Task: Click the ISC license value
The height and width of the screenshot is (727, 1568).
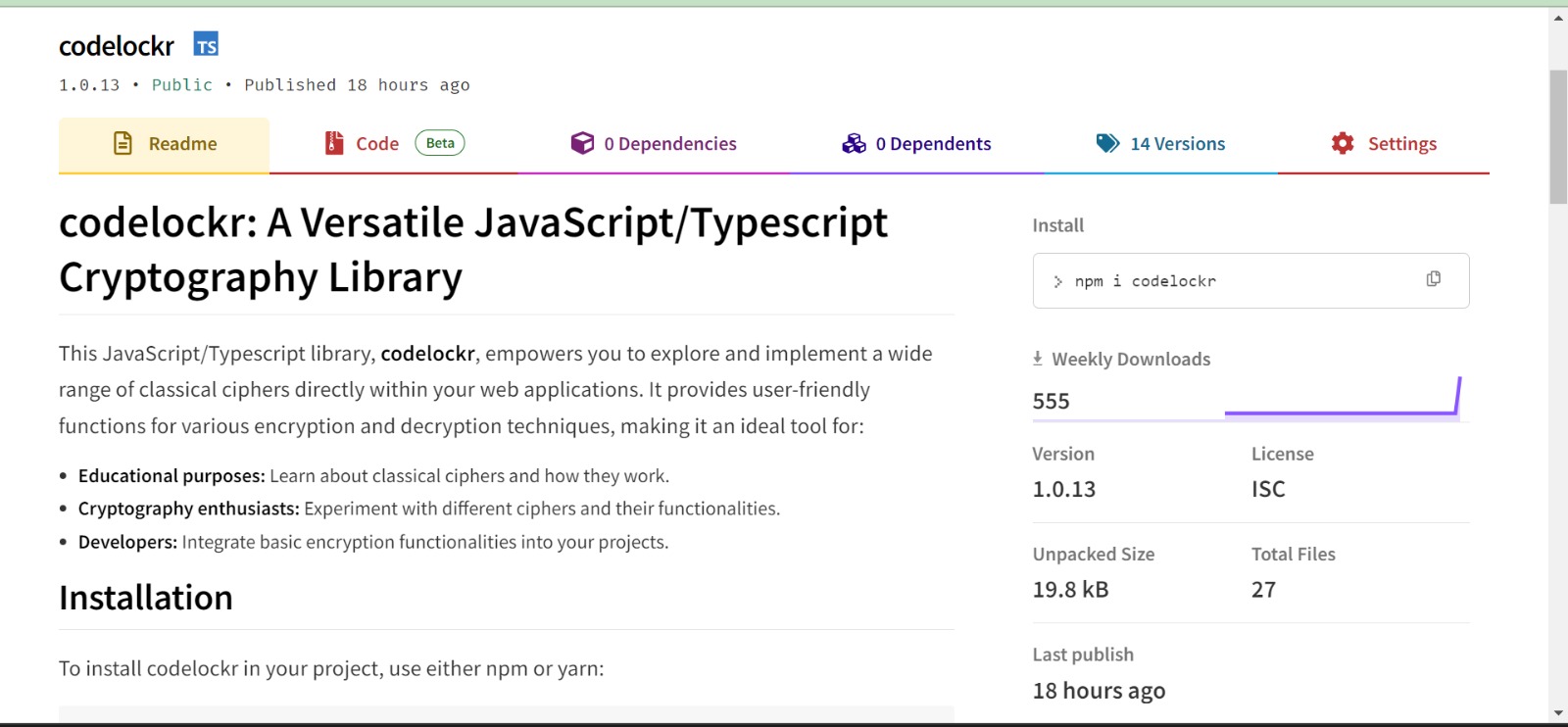Action: [x=1268, y=489]
